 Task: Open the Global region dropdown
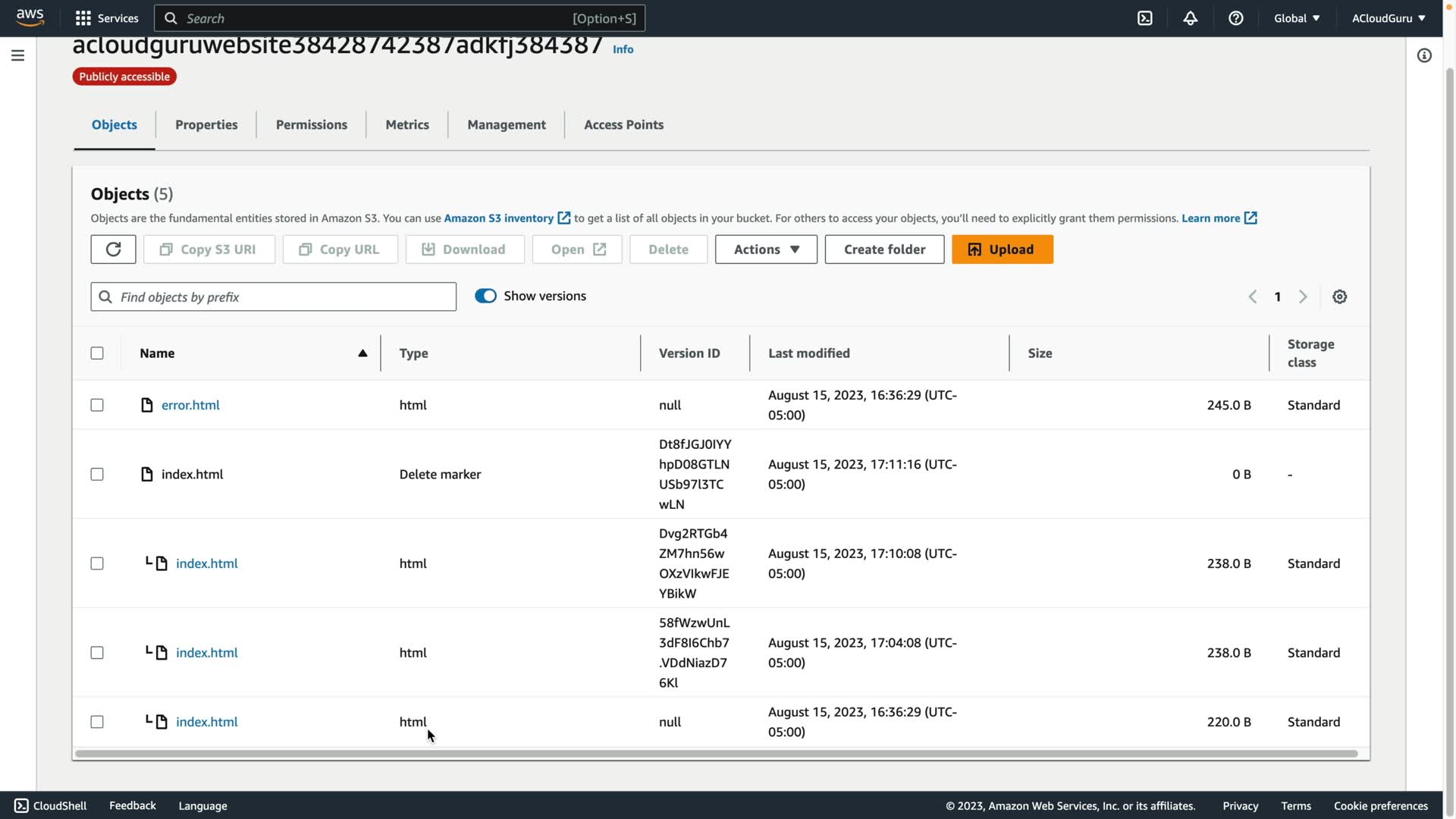click(1297, 18)
